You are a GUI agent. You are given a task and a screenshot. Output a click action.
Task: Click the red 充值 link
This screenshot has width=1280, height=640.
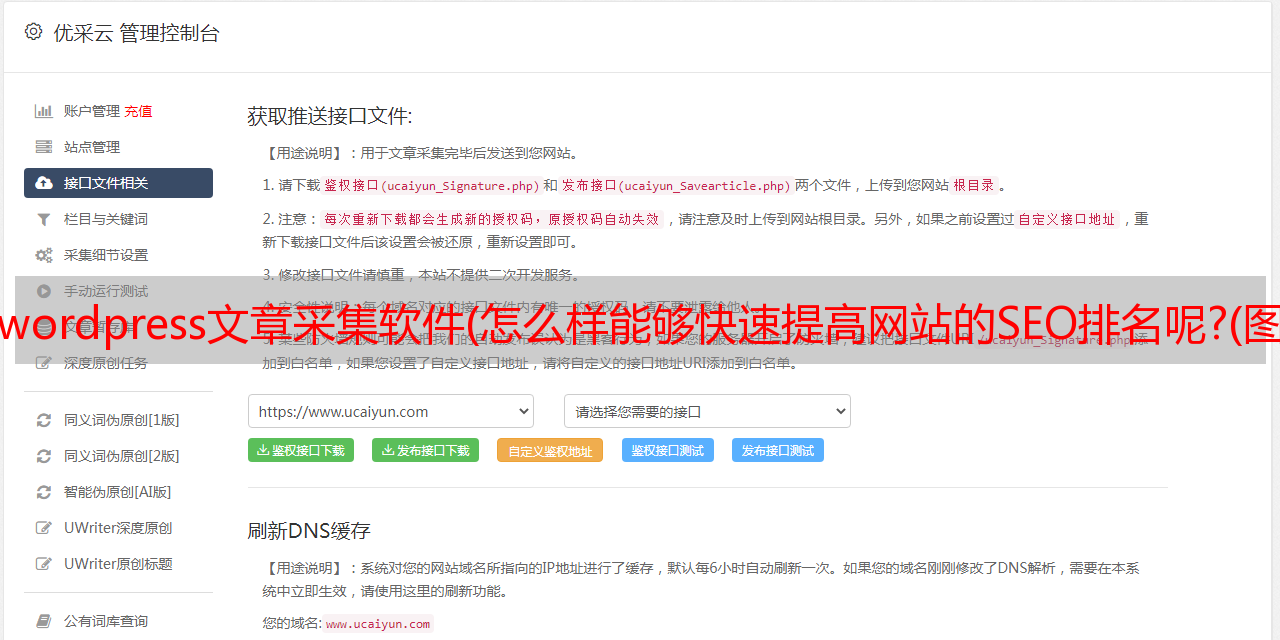coord(138,111)
